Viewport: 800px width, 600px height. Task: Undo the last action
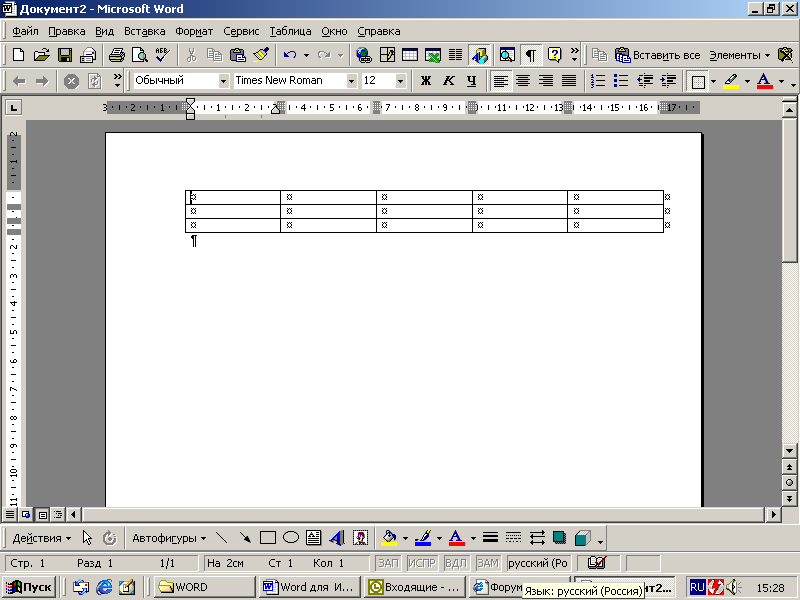pyautogui.click(x=290, y=55)
